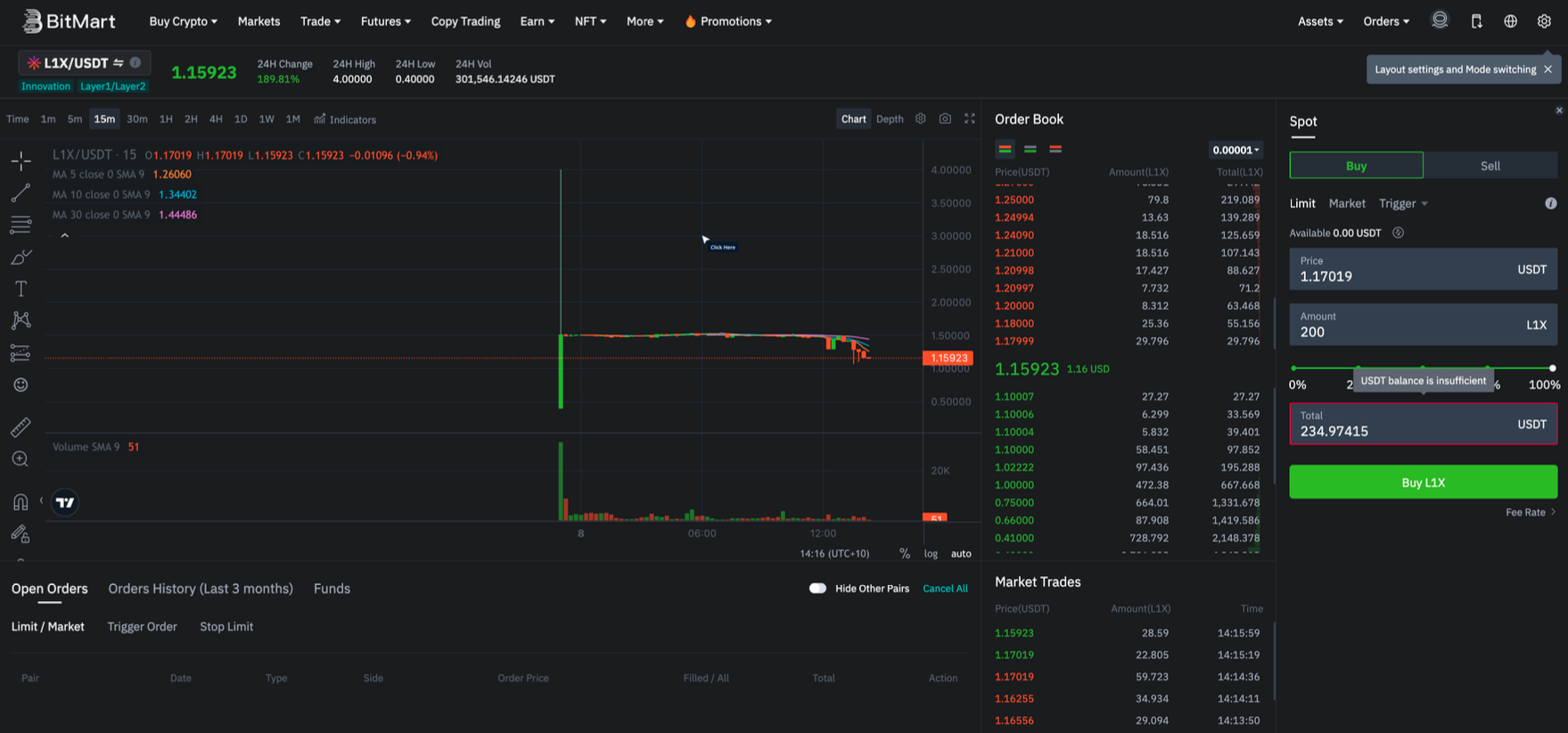Image resolution: width=1568 pixels, height=733 pixels.
Task: Toggle the lock drawings tool
Action: pyautogui.click(x=21, y=534)
